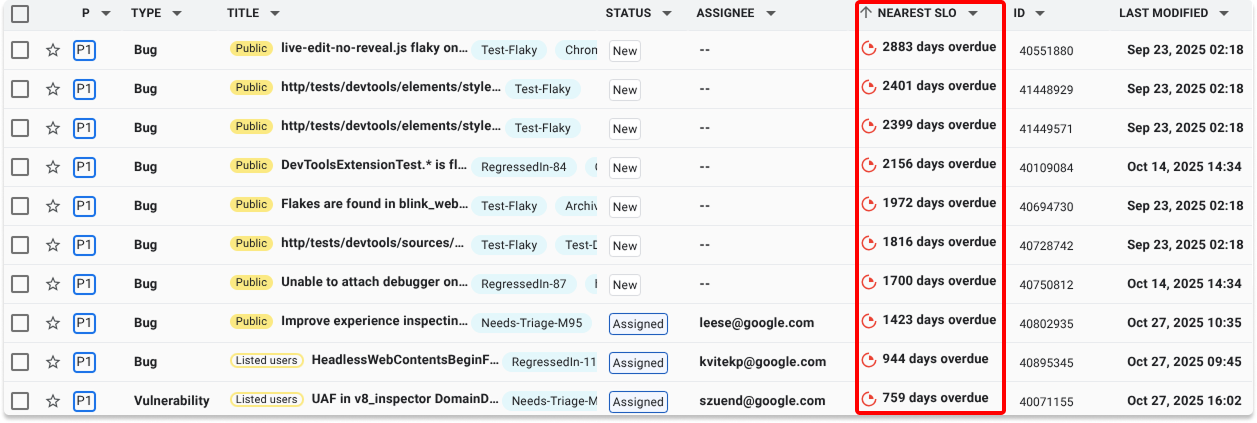Click overdue clock icon for 2883 days
Screen dimensions: 1257x423
click(869, 48)
